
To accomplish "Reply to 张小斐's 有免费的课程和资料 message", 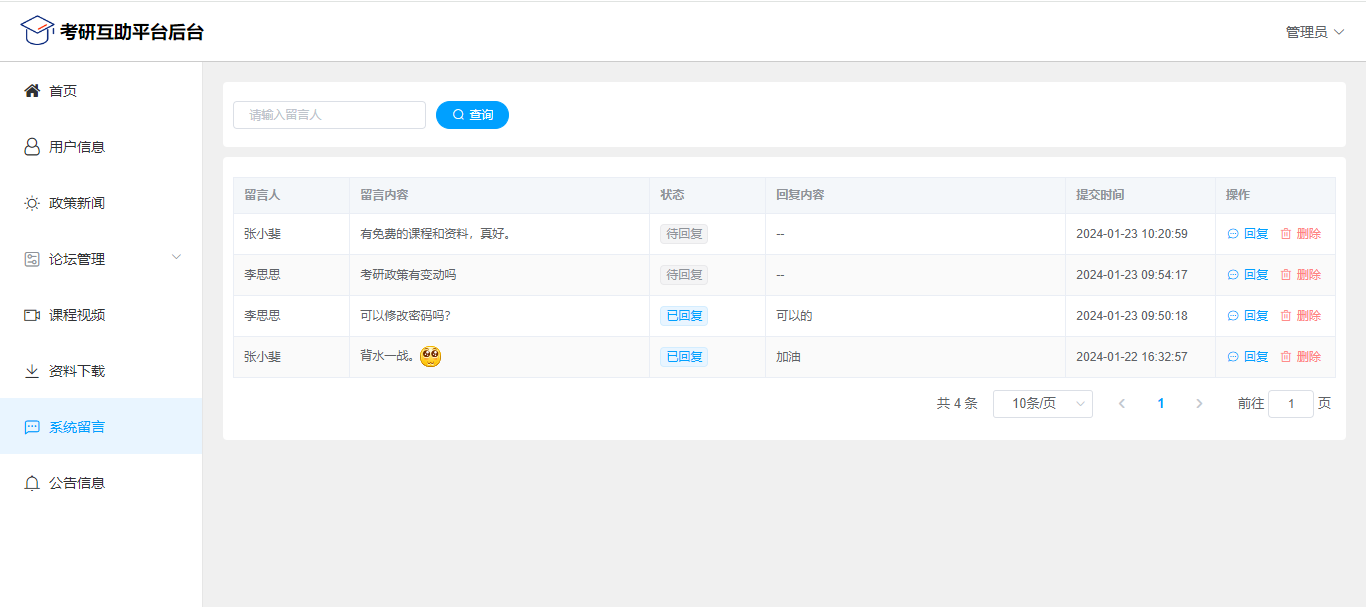I will coord(1248,234).
